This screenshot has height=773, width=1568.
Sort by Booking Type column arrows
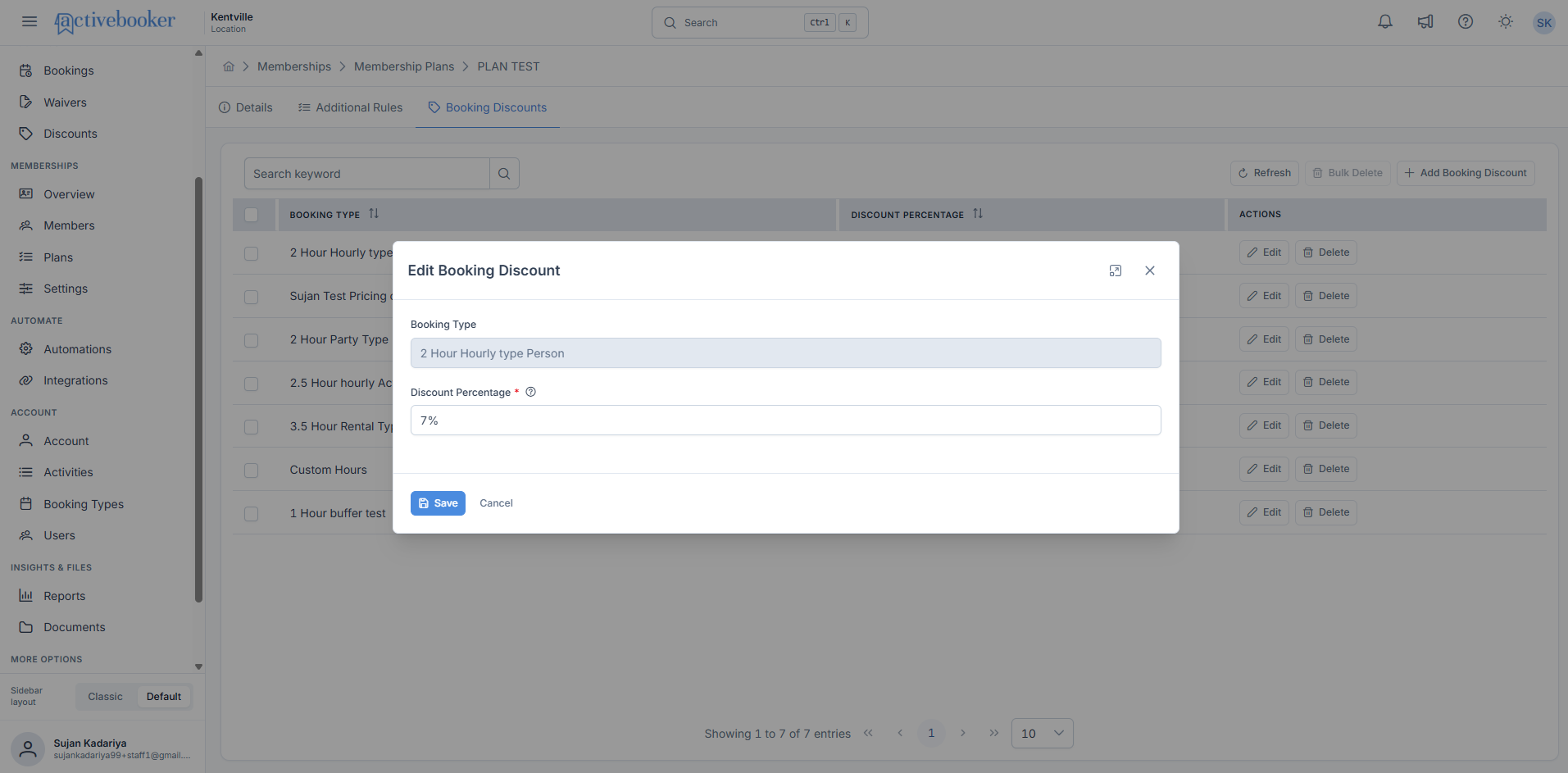tap(374, 214)
